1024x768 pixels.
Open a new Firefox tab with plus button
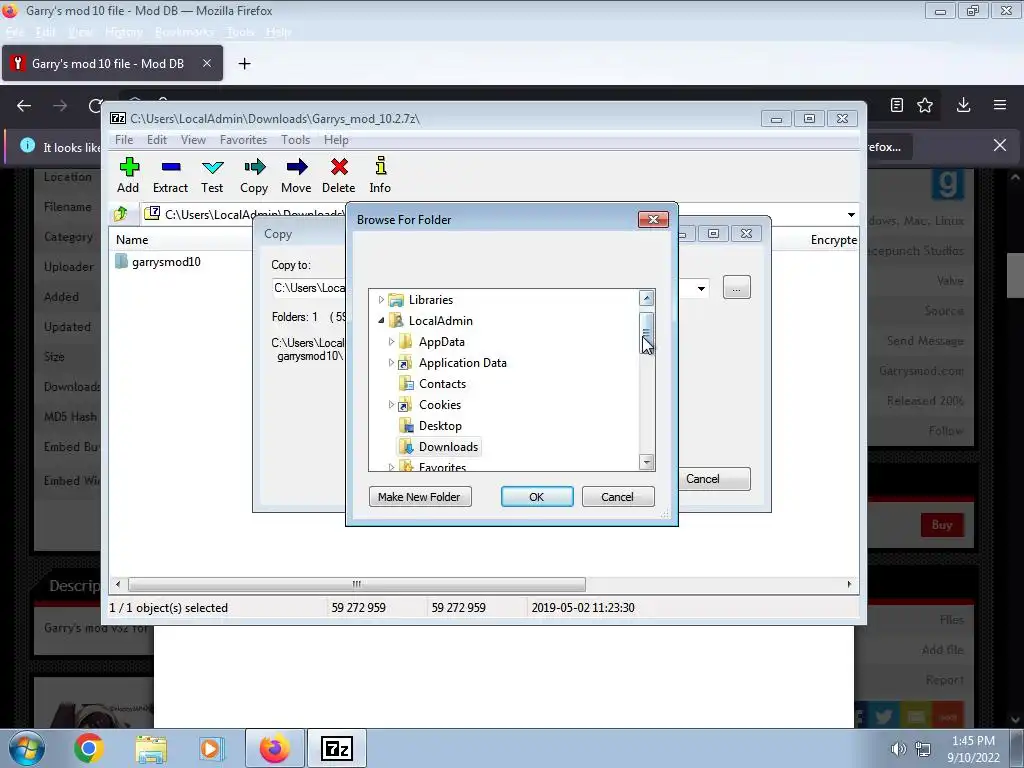coord(244,63)
